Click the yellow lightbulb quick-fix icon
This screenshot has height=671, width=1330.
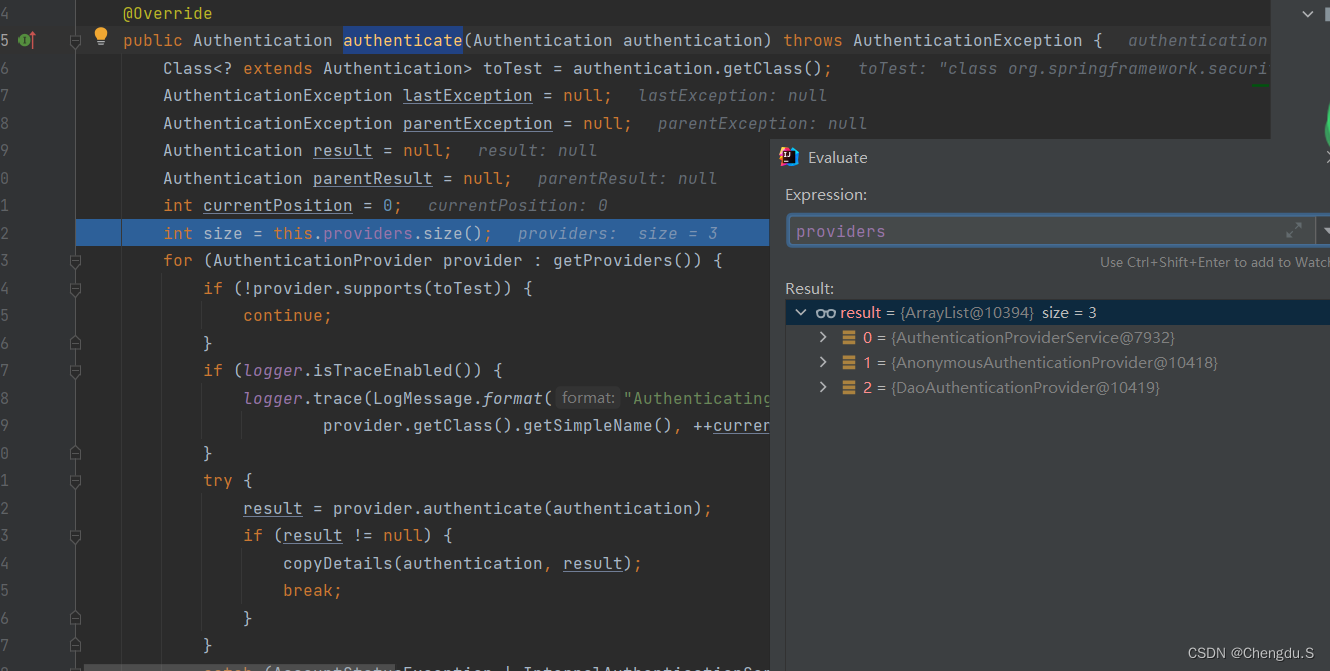(101, 37)
